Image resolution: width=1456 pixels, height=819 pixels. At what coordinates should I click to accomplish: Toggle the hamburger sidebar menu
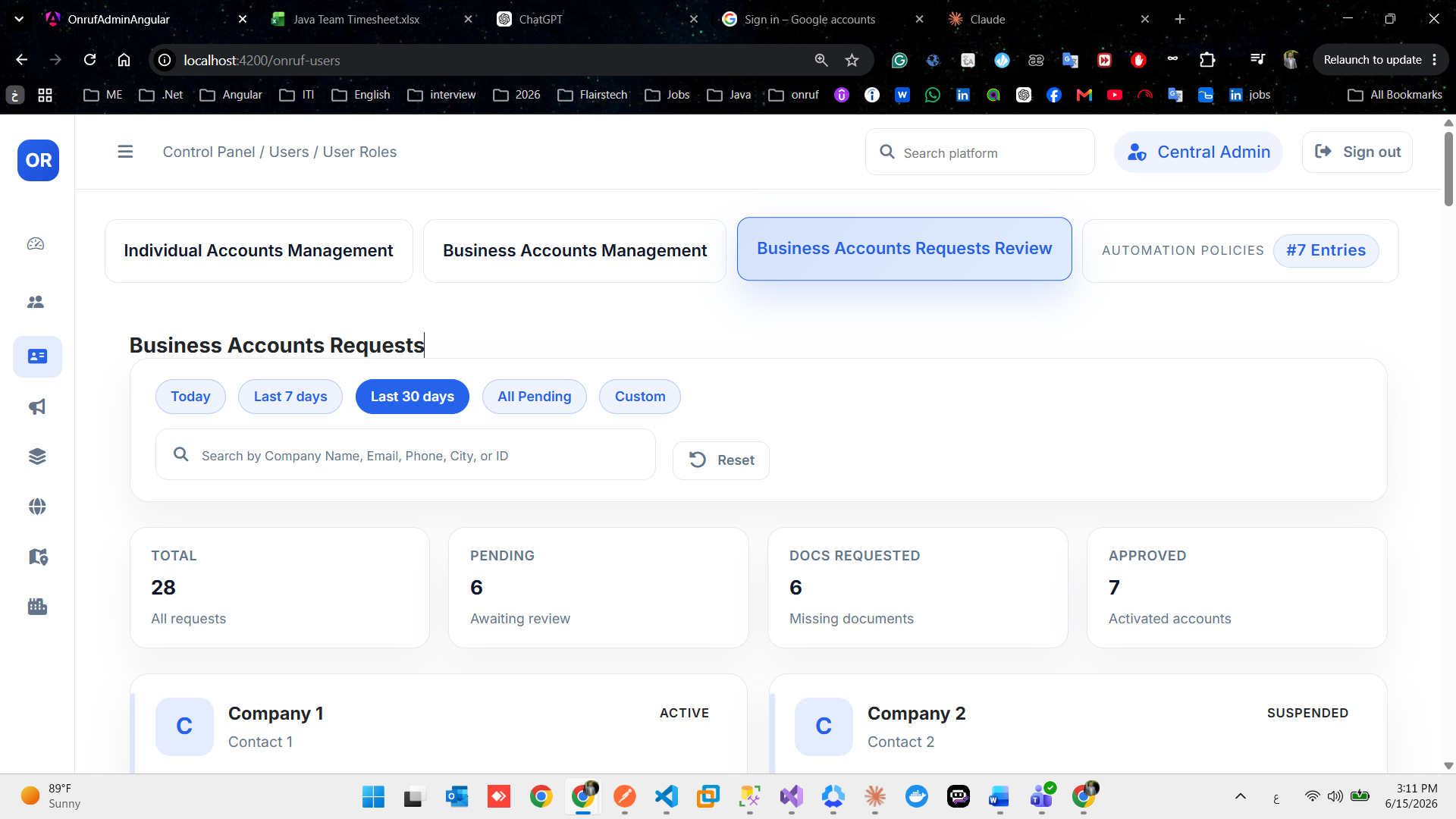pyautogui.click(x=125, y=152)
